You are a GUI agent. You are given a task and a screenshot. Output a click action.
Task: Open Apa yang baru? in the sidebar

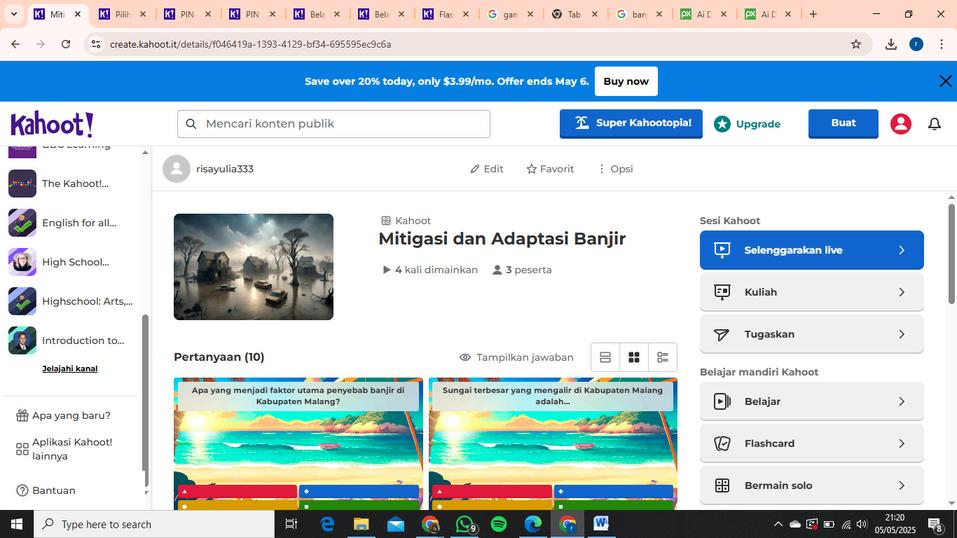pos(63,415)
